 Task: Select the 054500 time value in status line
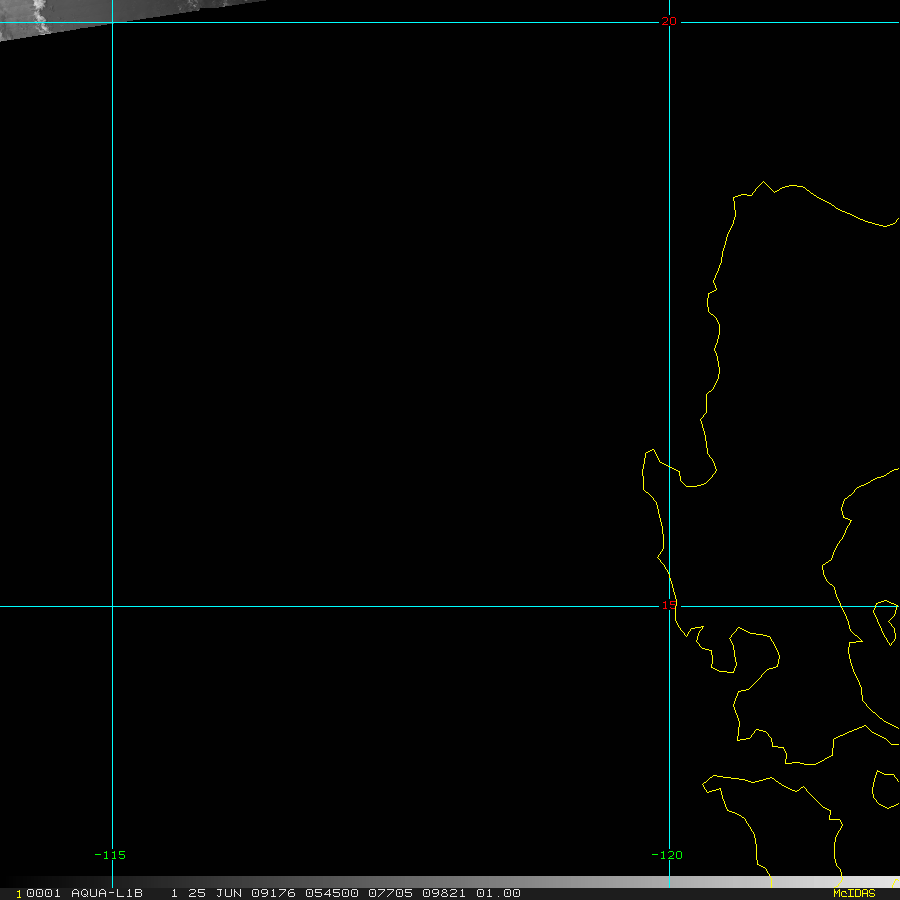pos(332,893)
